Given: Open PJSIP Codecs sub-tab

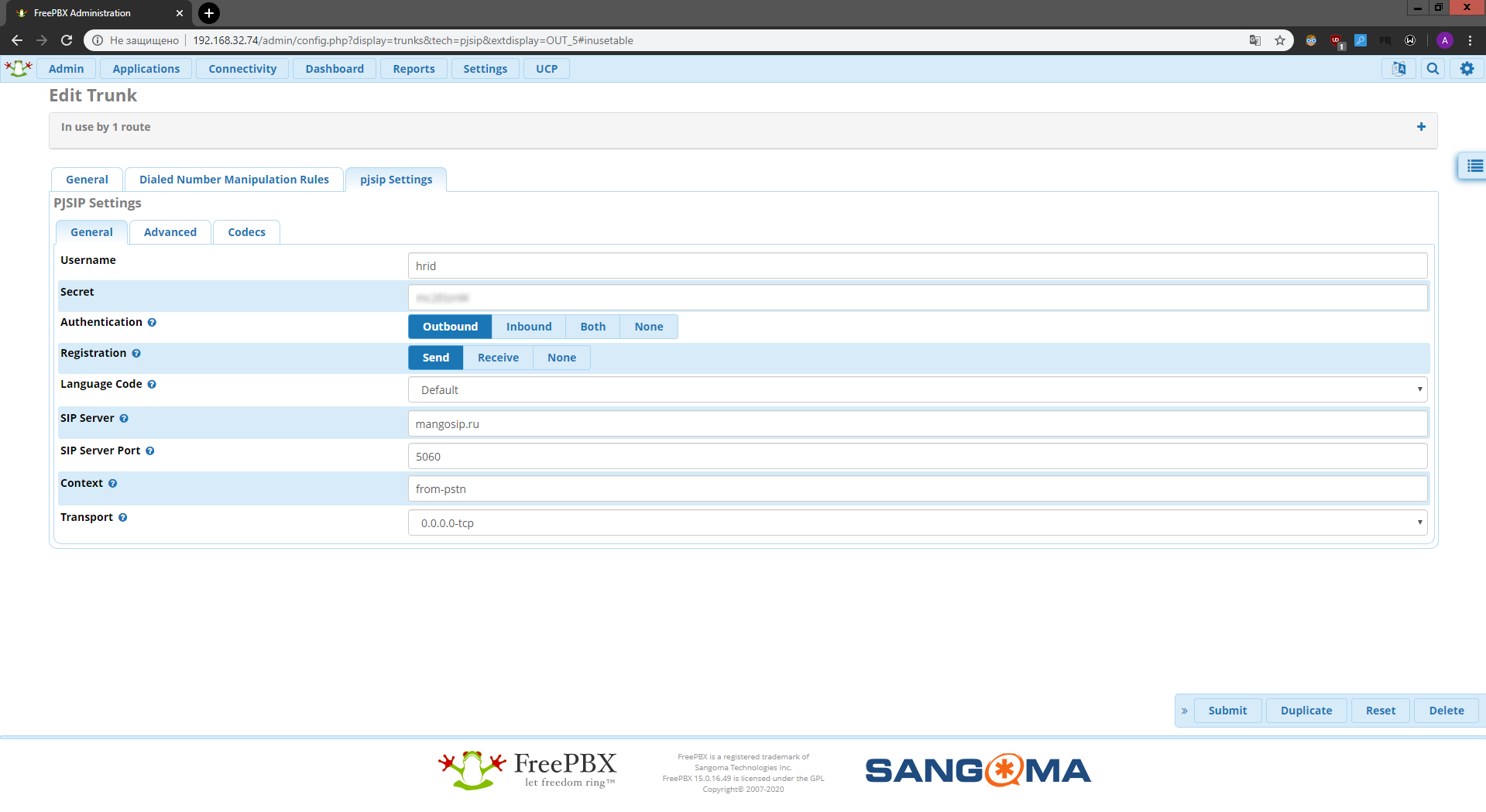Looking at the screenshot, I should pos(246,232).
